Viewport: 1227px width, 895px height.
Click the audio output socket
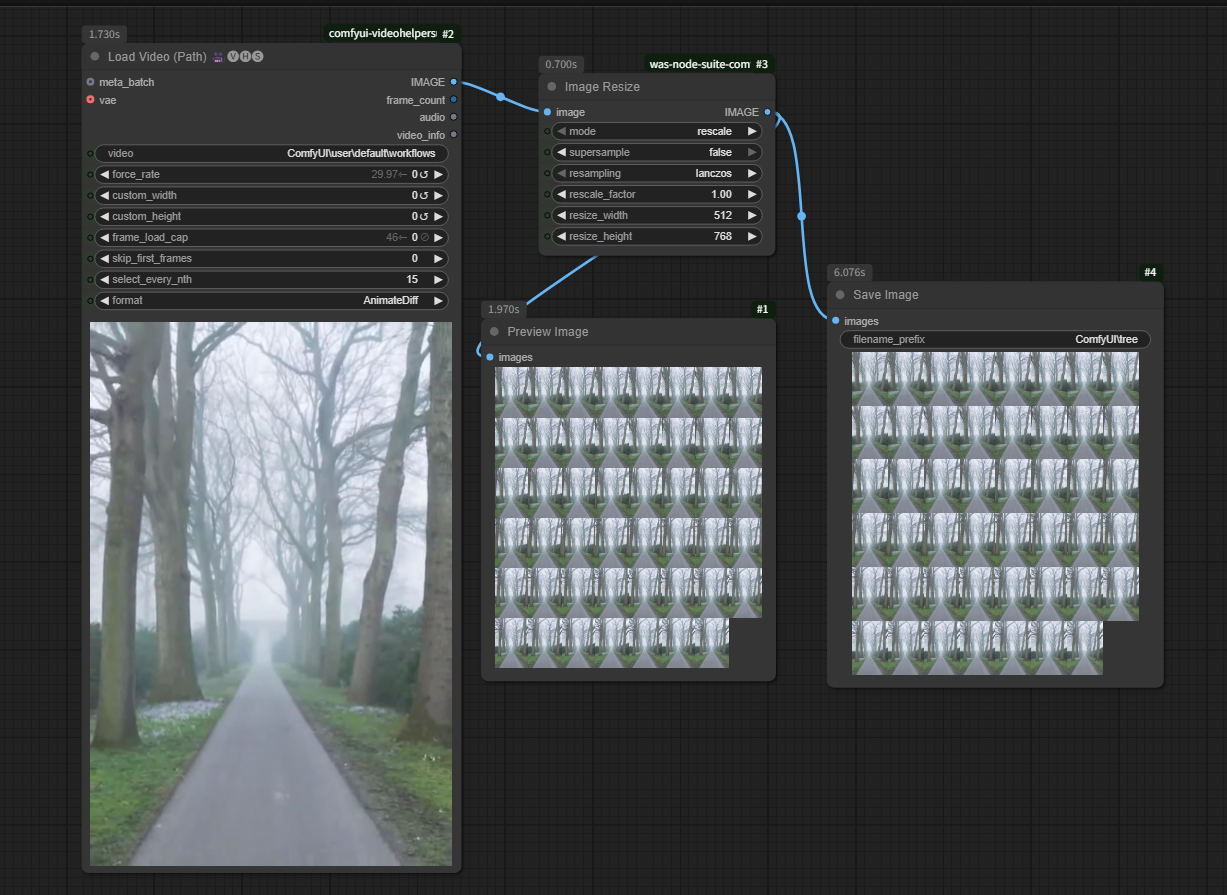click(x=454, y=117)
